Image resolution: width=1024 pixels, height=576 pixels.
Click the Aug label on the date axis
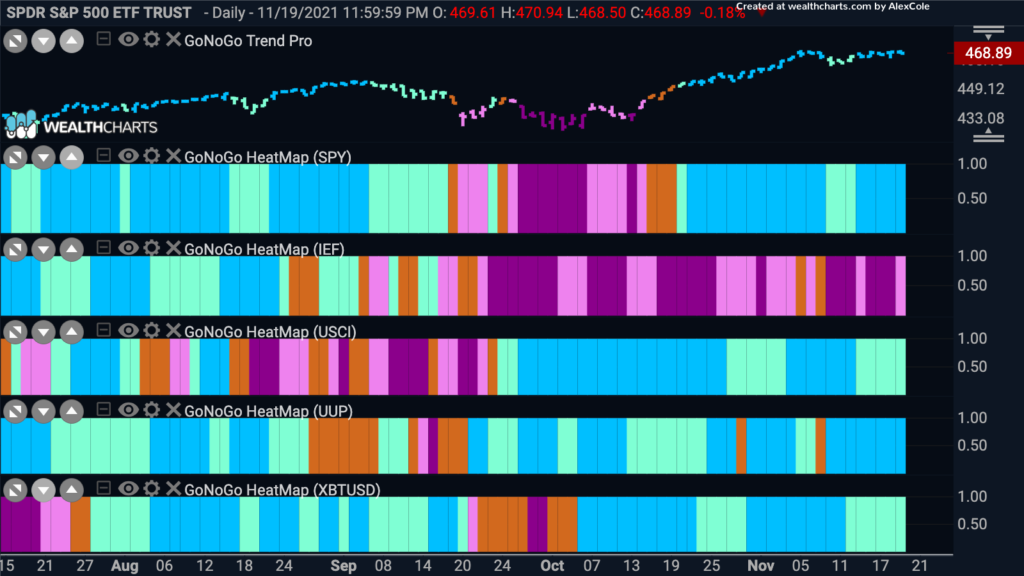pos(125,566)
